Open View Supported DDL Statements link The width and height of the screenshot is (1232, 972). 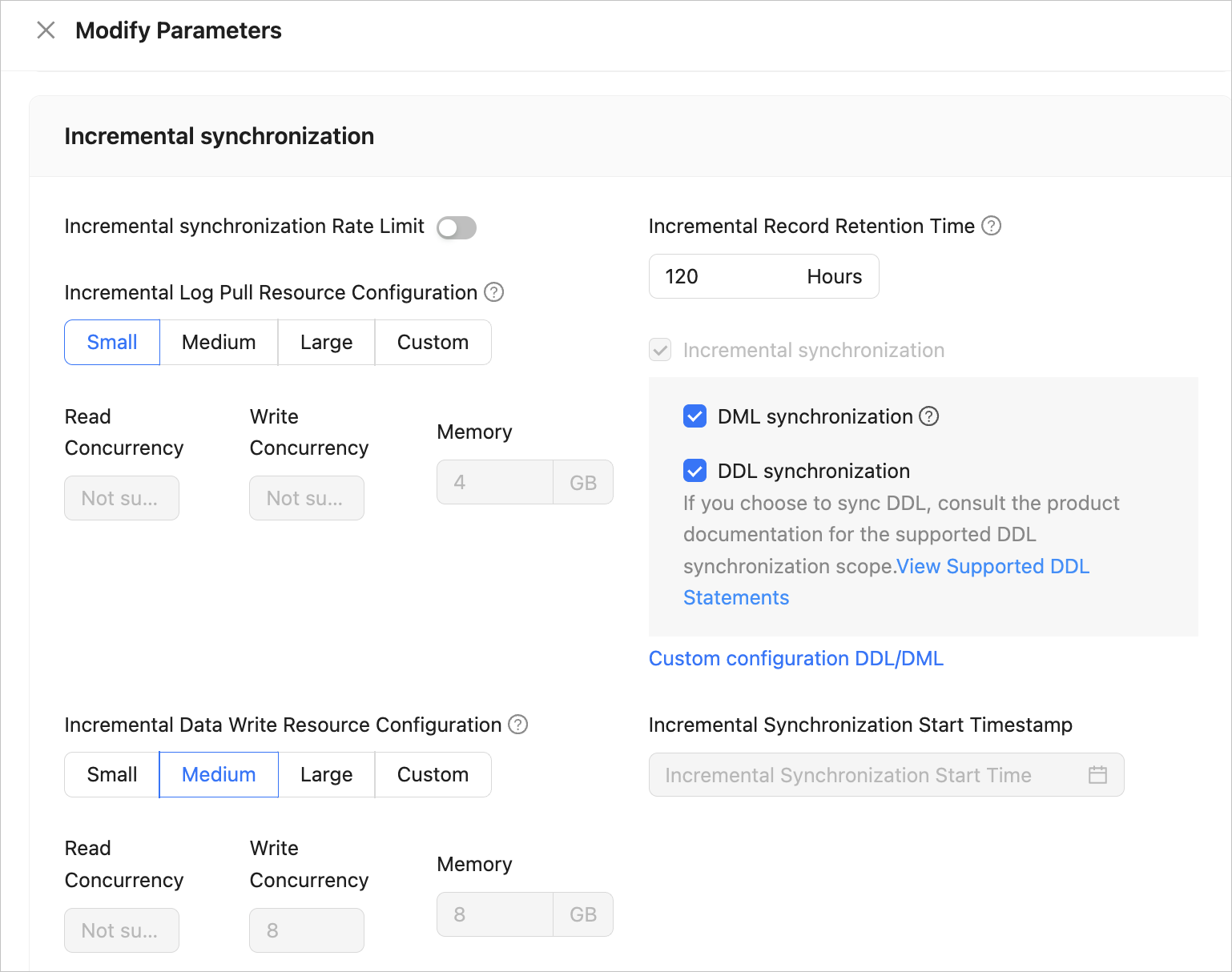pyautogui.click(x=992, y=567)
